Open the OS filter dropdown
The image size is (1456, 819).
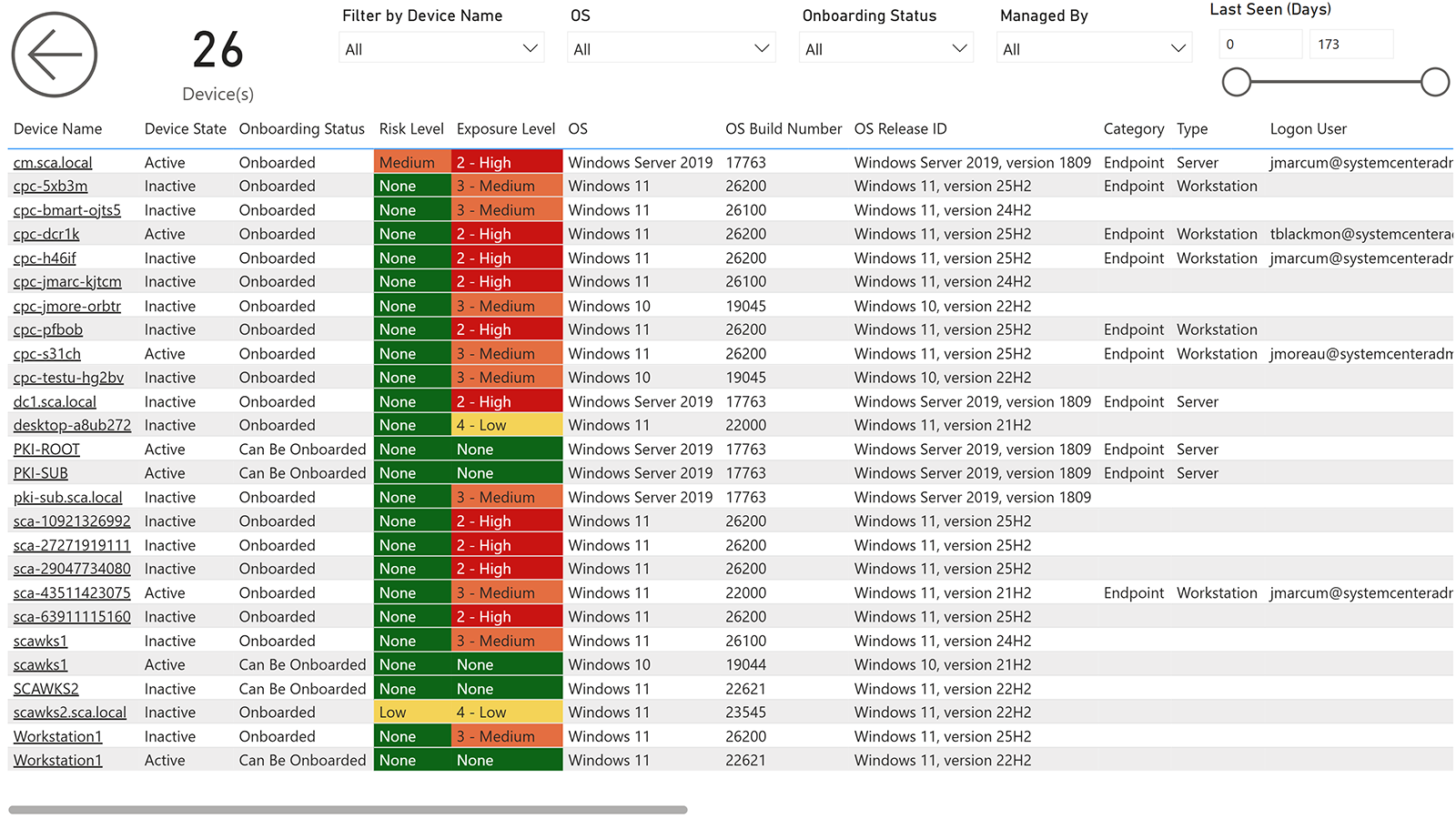[672, 48]
